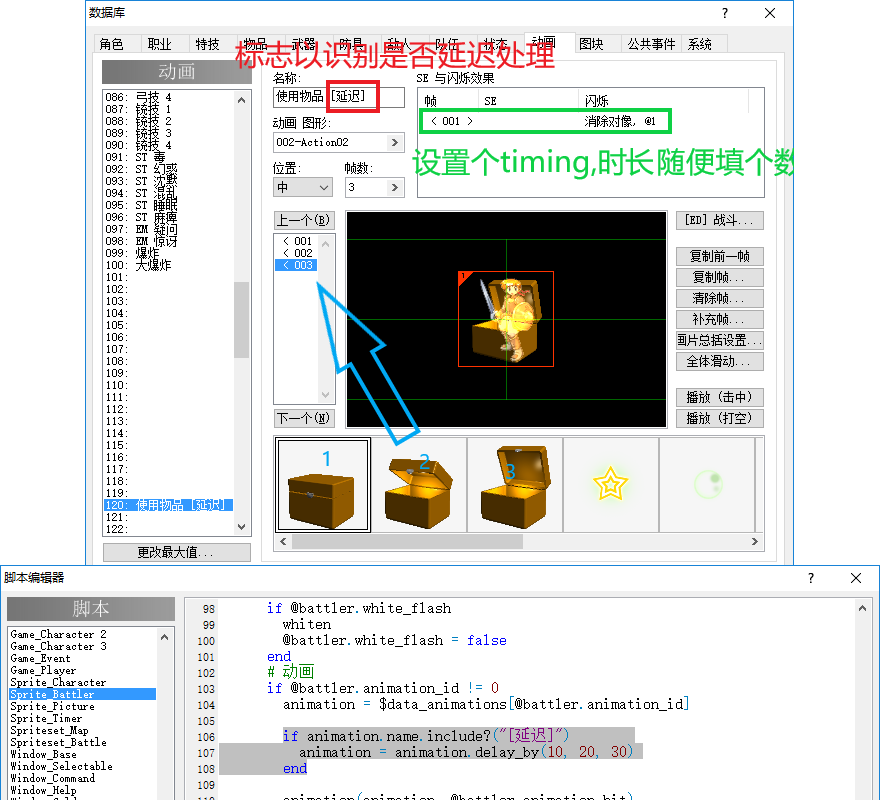Select the half-open treasure chest cell

pos(419,484)
